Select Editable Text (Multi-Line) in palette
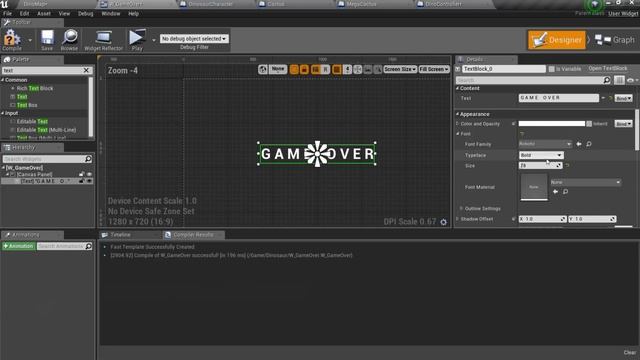The height and width of the screenshot is (360, 640). coord(46,130)
